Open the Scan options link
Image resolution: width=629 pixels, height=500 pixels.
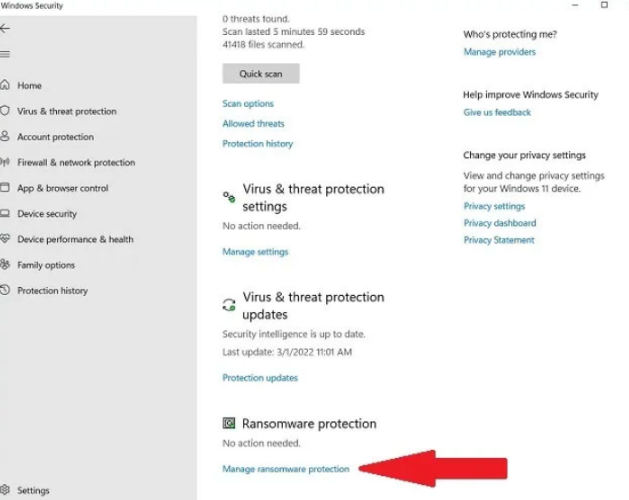(248, 104)
